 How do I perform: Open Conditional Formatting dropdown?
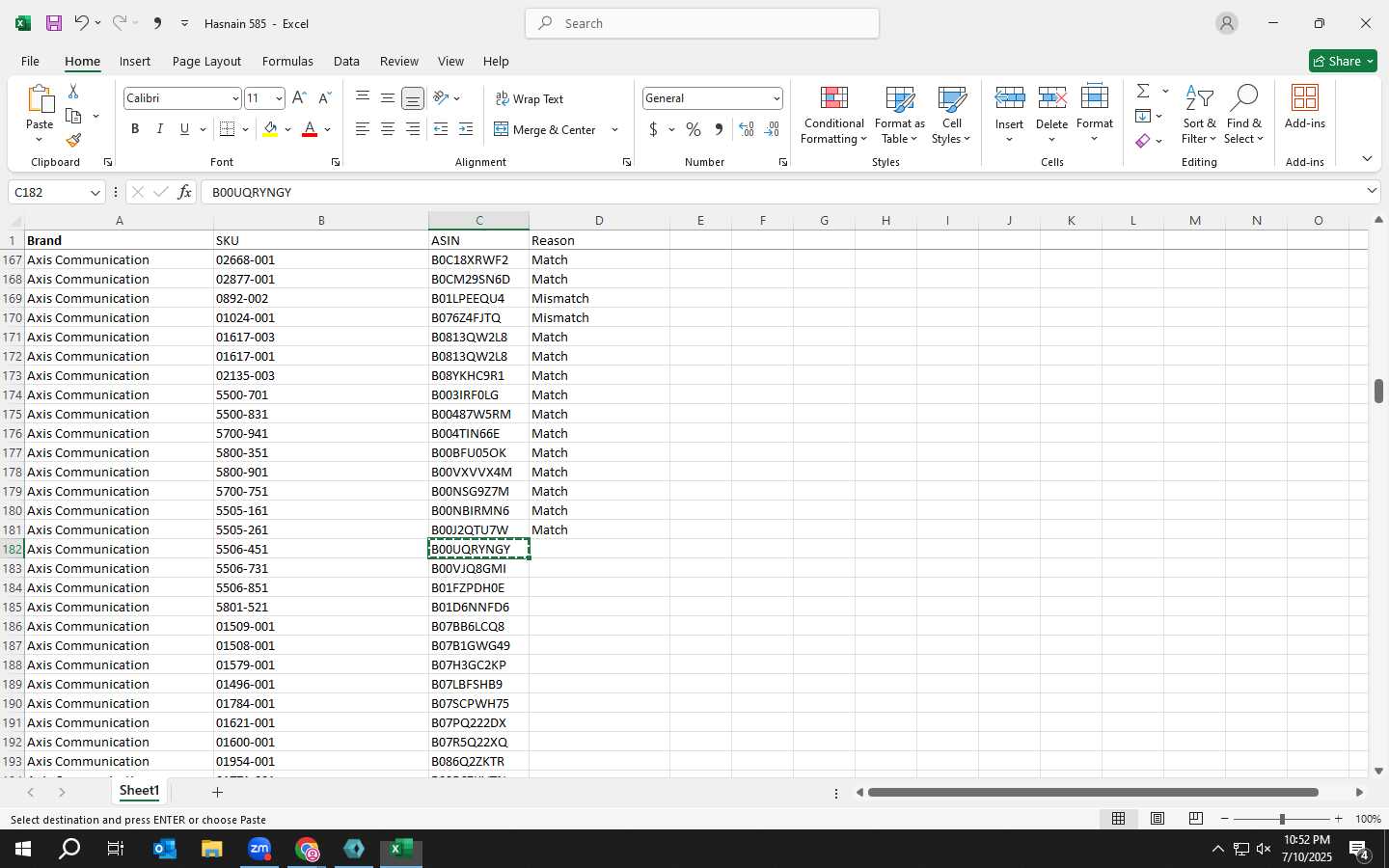tap(833, 115)
